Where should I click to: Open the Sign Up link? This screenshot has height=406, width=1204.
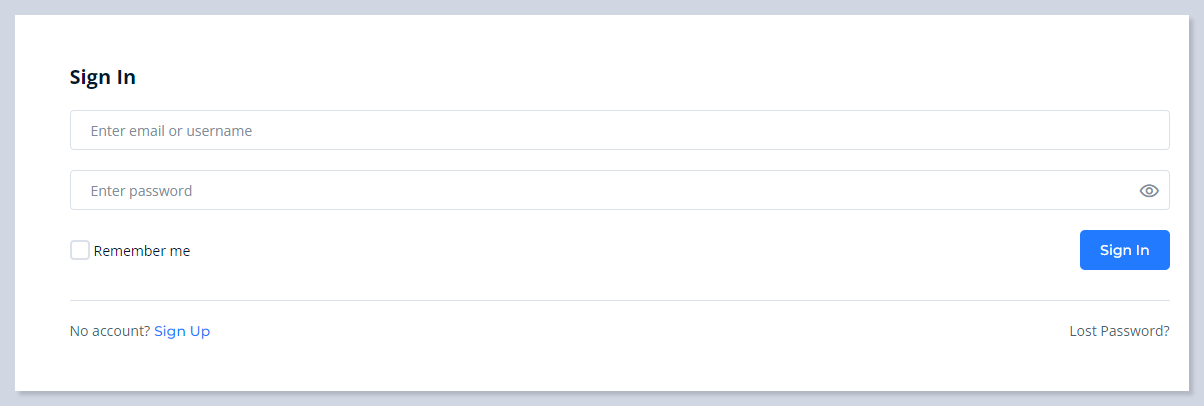(x=182, y=331)
